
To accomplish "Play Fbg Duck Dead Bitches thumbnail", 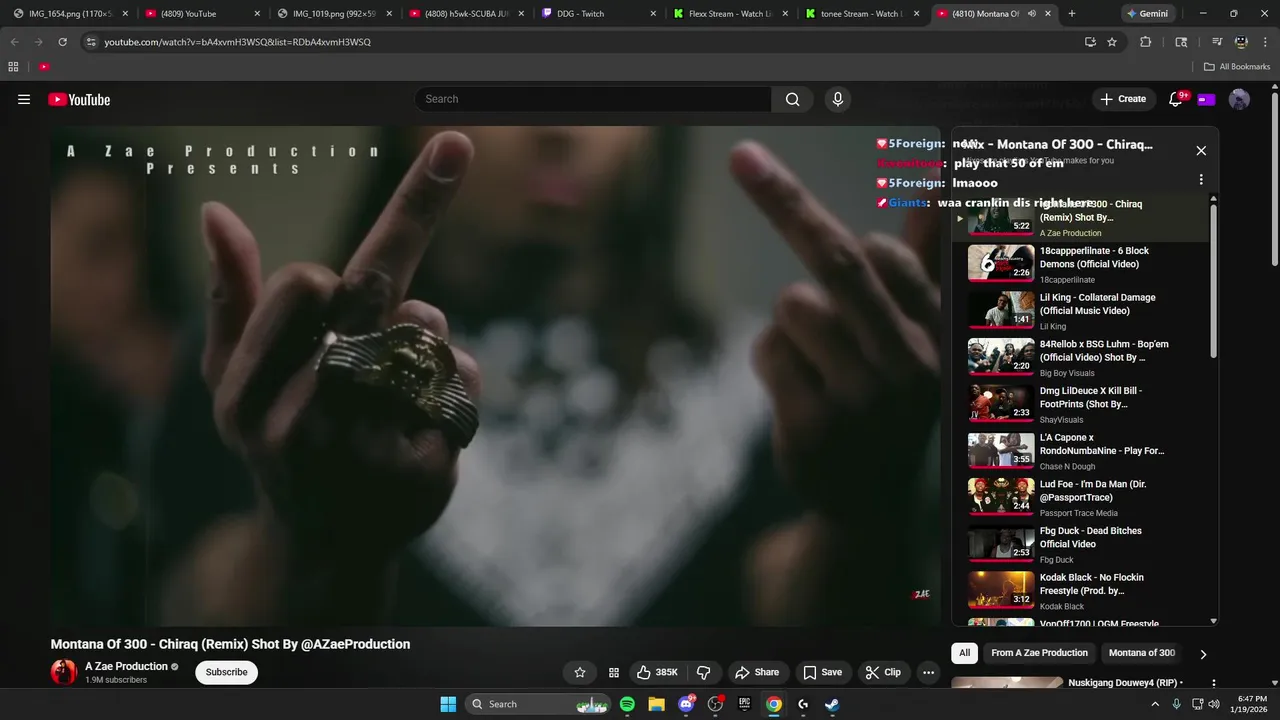I will (x=1001, y=543).
